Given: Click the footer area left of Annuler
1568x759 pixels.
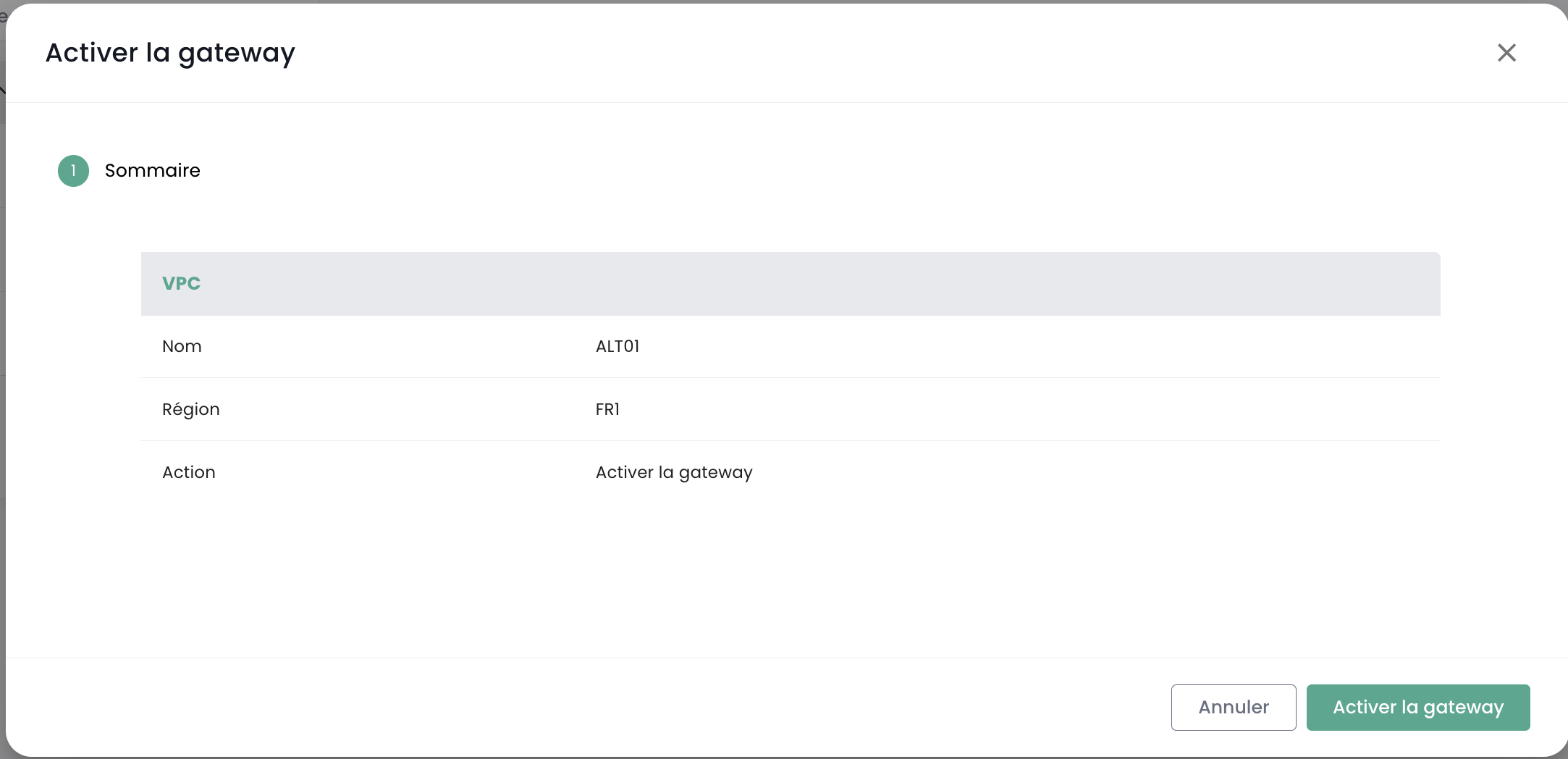Looking at the screenshot, I should 579,708.
